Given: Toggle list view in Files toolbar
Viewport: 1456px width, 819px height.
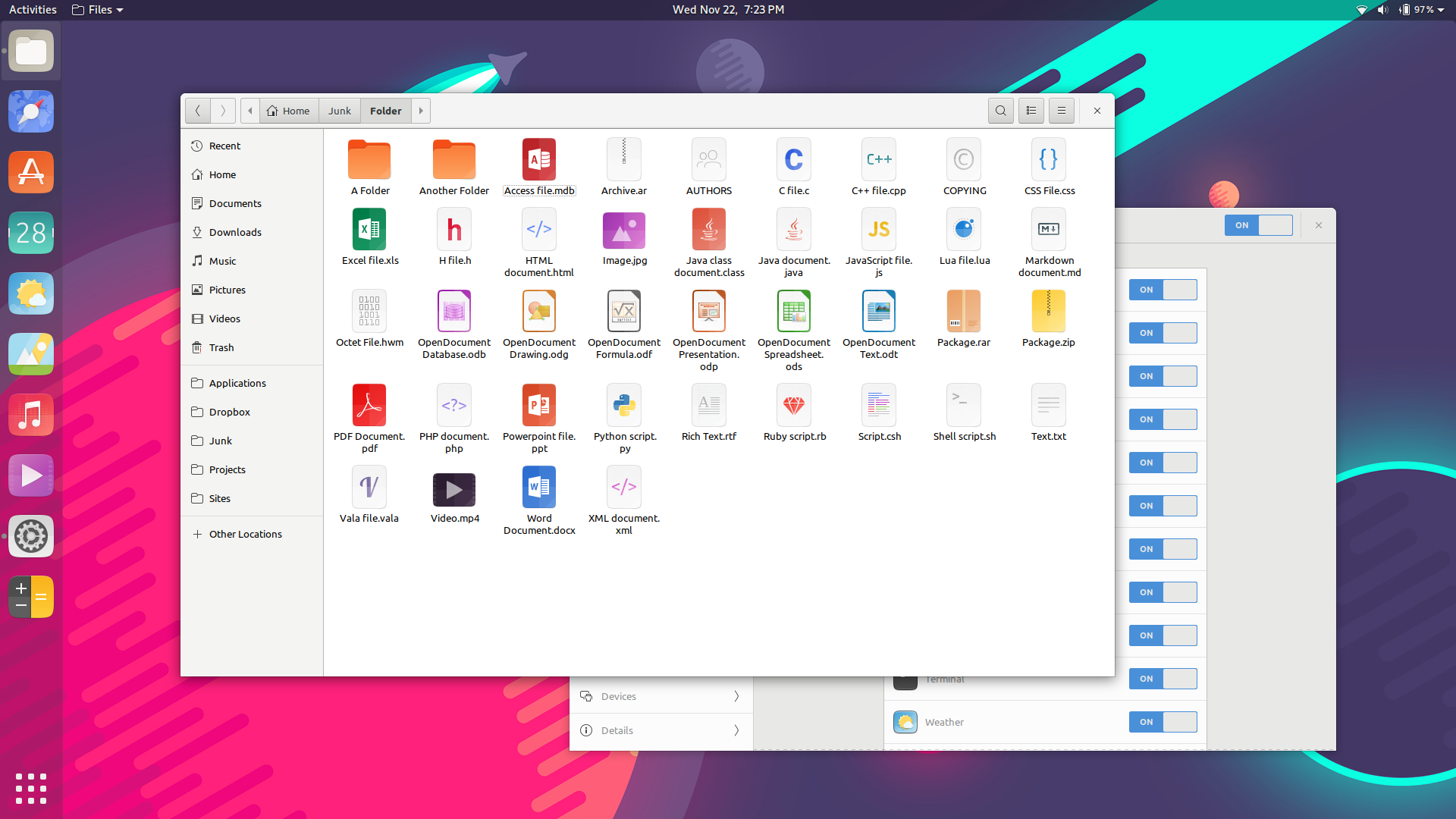Looking at the screenshot, I should (1031, 111).
